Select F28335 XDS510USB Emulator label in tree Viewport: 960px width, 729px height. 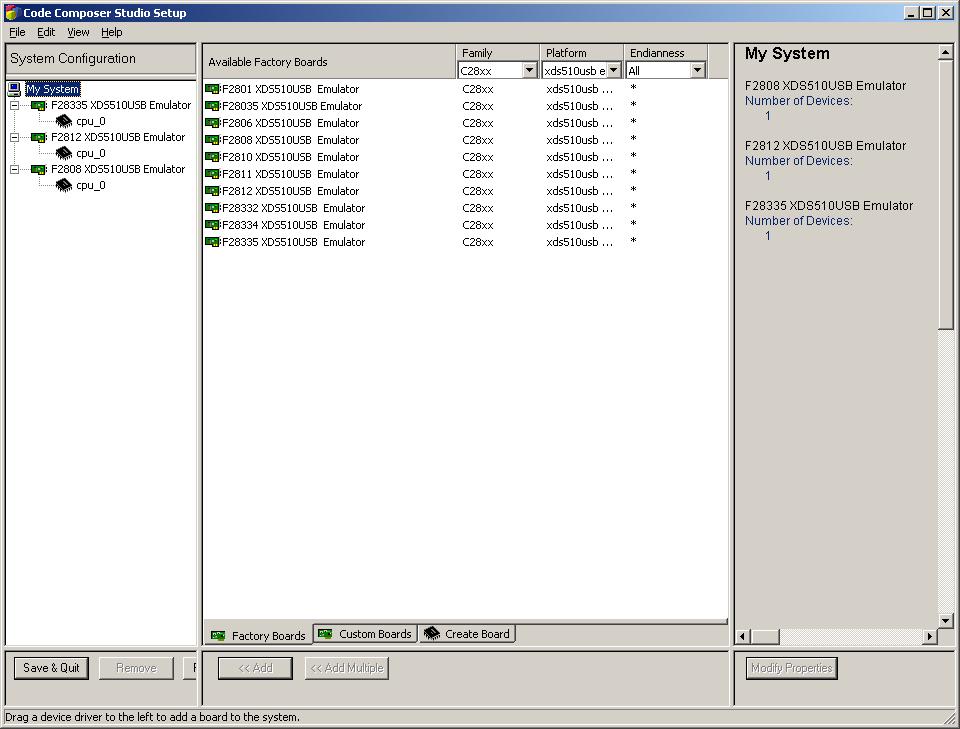point(121,105)
